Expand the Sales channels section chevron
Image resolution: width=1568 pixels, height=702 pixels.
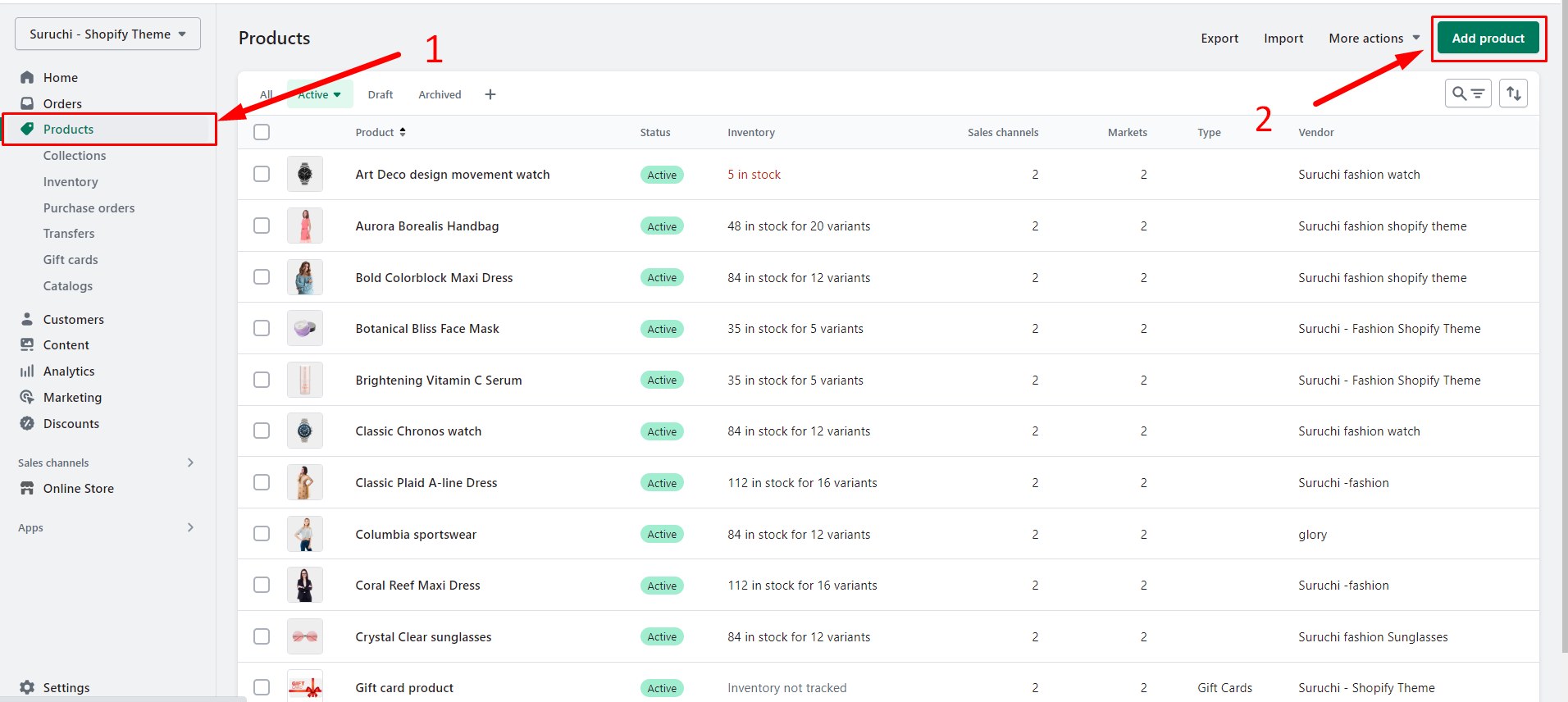click(x=190, y=463)
